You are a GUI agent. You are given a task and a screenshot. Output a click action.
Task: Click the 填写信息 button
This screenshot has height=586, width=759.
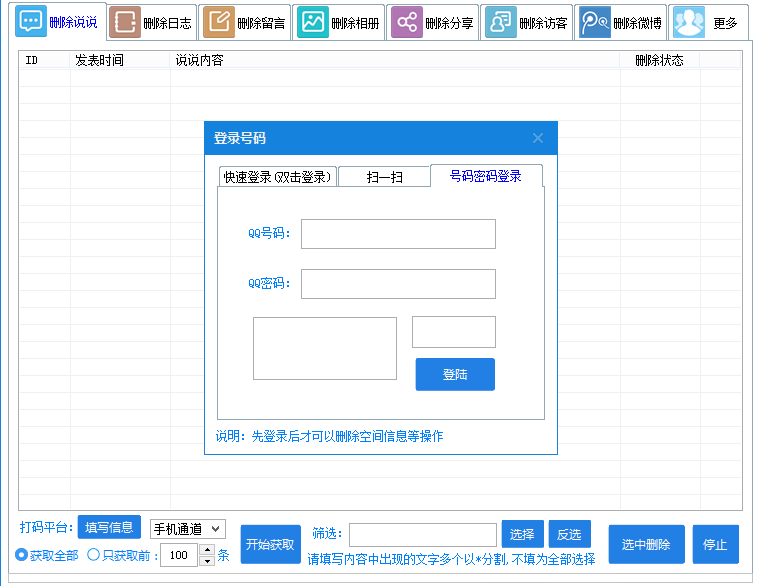pyautogui.click(x=109, y=527)
